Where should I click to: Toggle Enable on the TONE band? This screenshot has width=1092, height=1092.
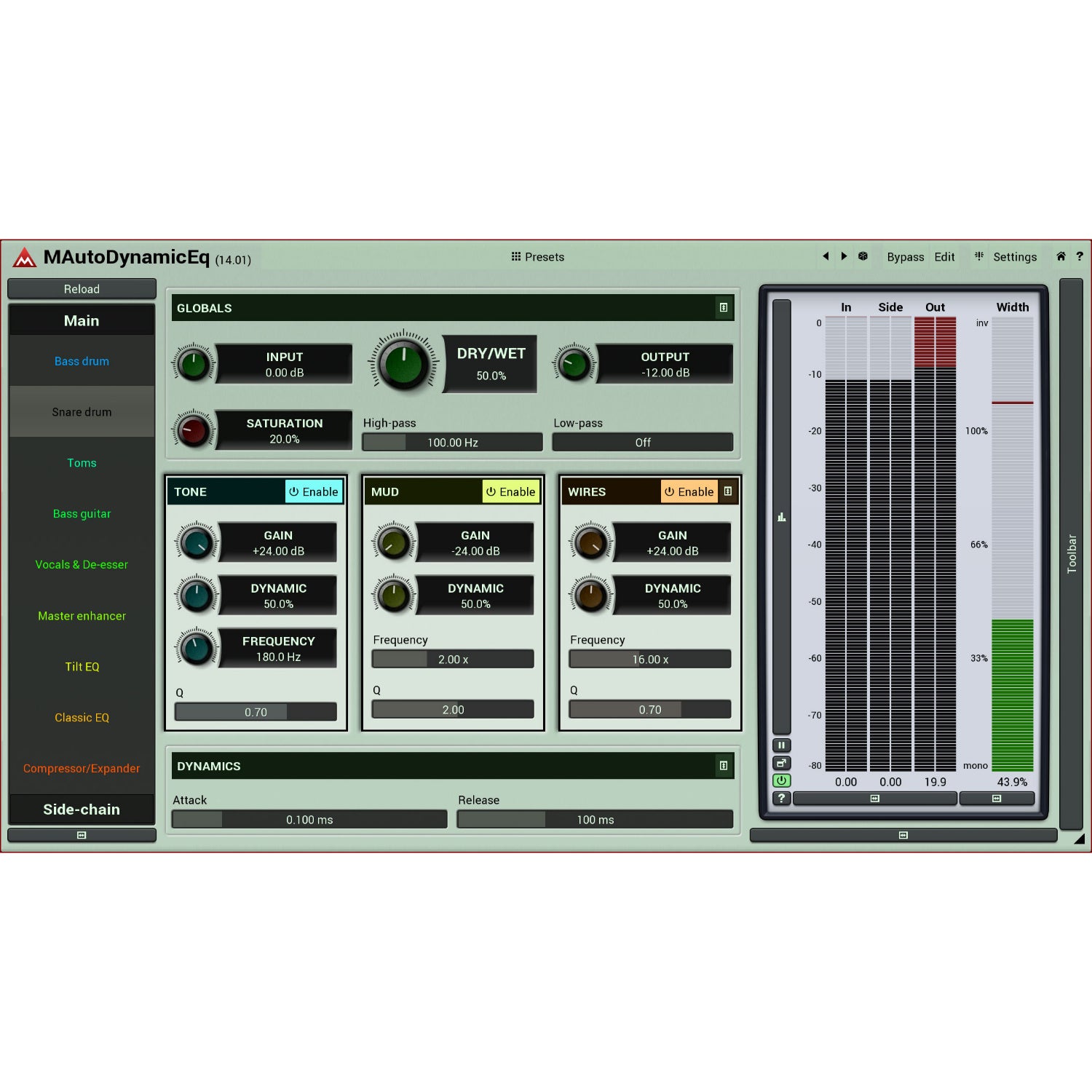click(x=314, y=491)
